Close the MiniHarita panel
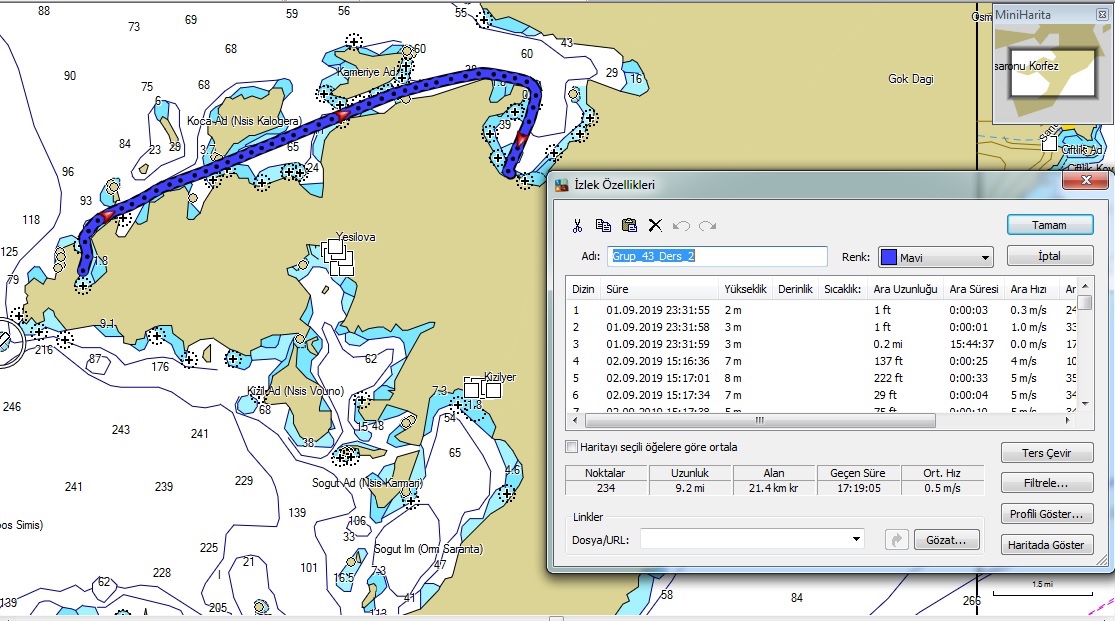 click(1102, 14)
